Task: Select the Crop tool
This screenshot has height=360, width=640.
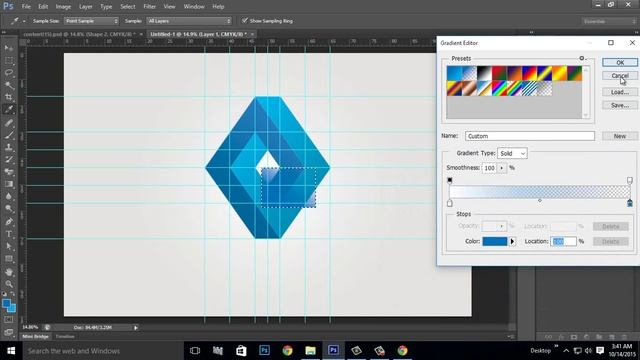Action: point(9,97)
